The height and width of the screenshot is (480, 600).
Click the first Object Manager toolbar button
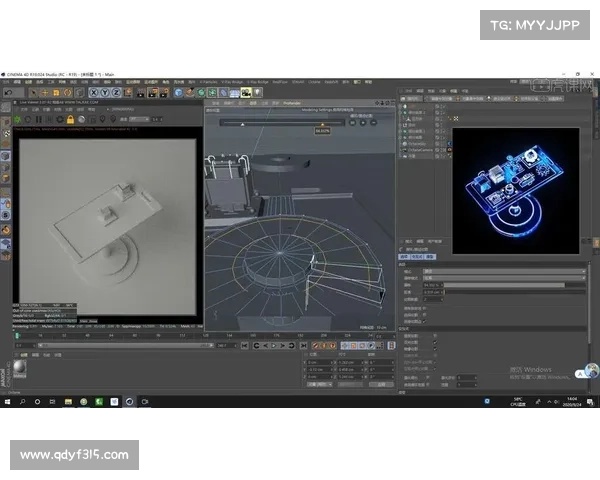pyautogui.click(x=411, y=99)
